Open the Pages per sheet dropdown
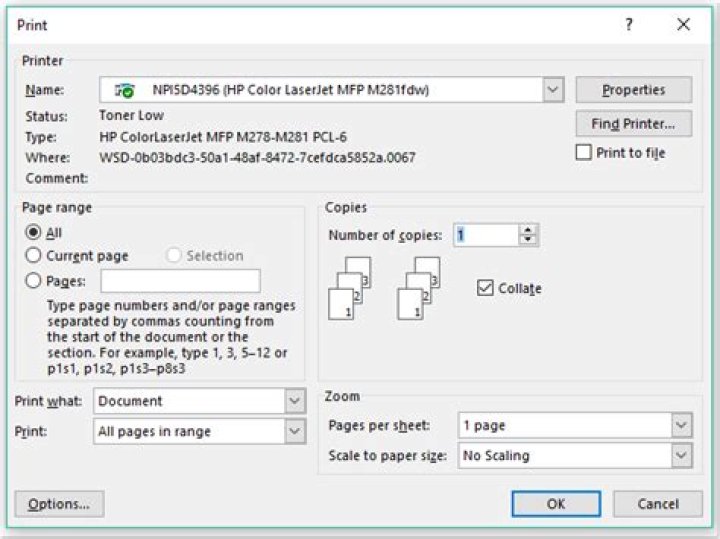The image size is (720, 539). tap(681, 425)
